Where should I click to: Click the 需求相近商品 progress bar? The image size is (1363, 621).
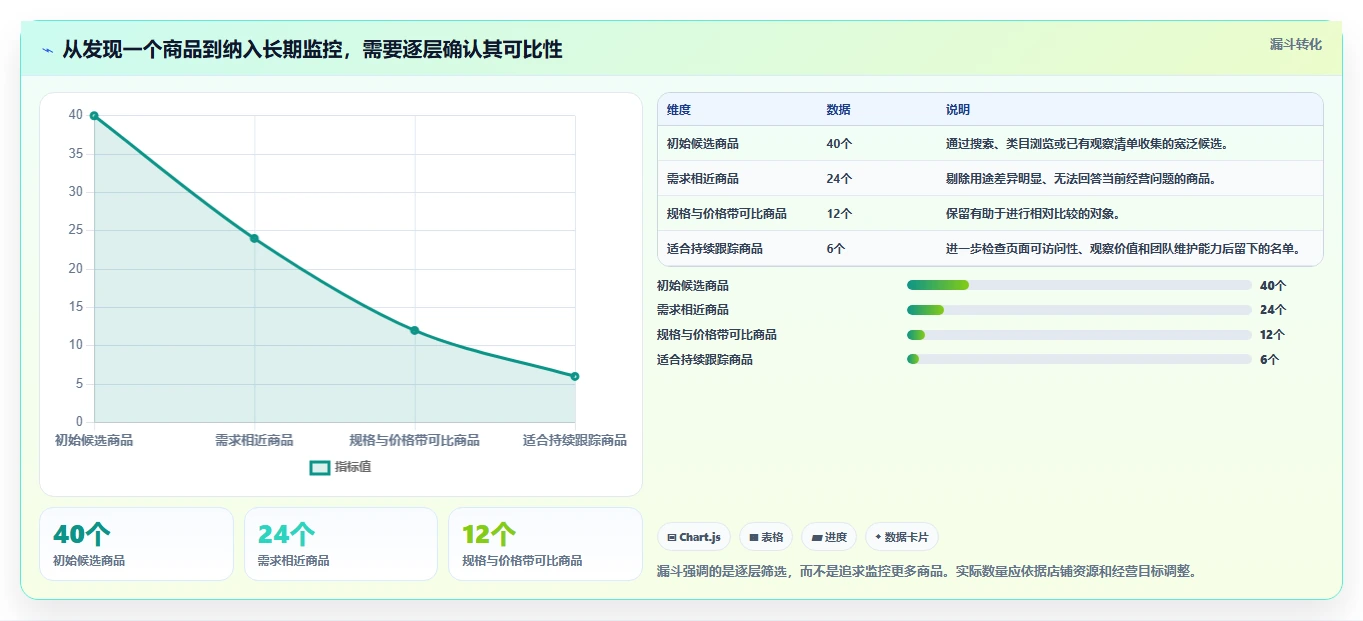point(1079,310)
